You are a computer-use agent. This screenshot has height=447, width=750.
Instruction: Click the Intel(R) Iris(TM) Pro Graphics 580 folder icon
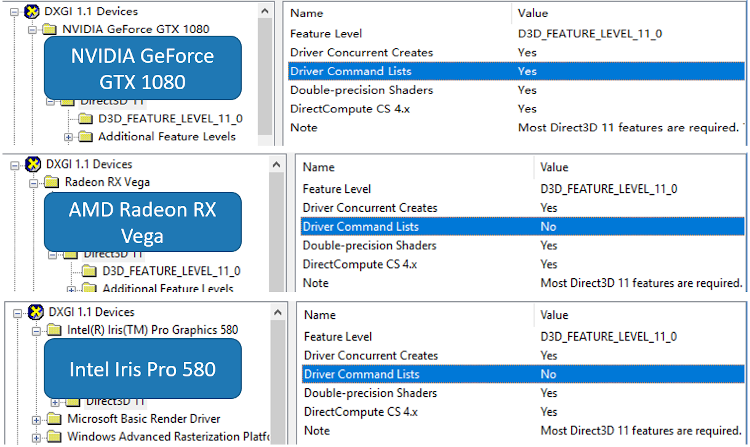click(50, 329)
